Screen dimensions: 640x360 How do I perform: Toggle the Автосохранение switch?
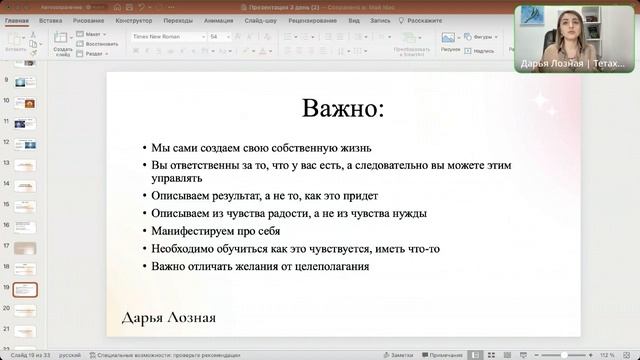(96, 7)
